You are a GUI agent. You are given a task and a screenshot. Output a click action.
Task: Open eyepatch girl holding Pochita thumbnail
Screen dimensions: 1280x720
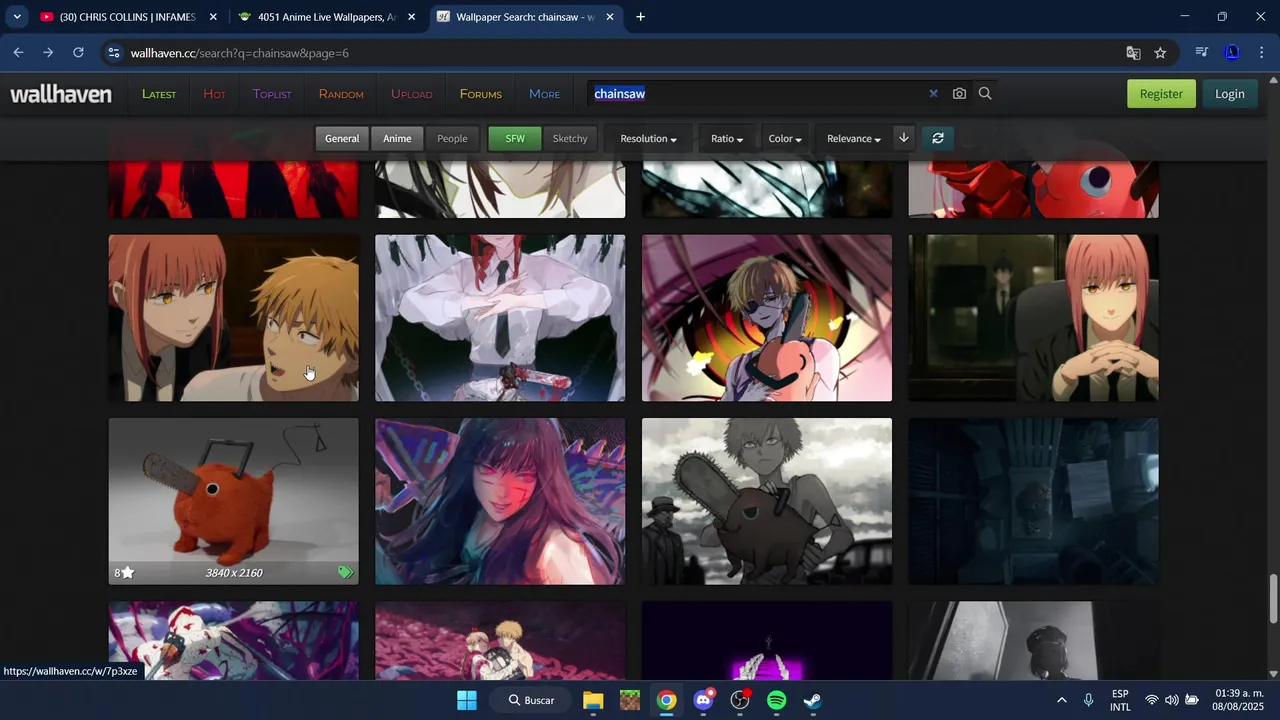[x=767, y=318]
